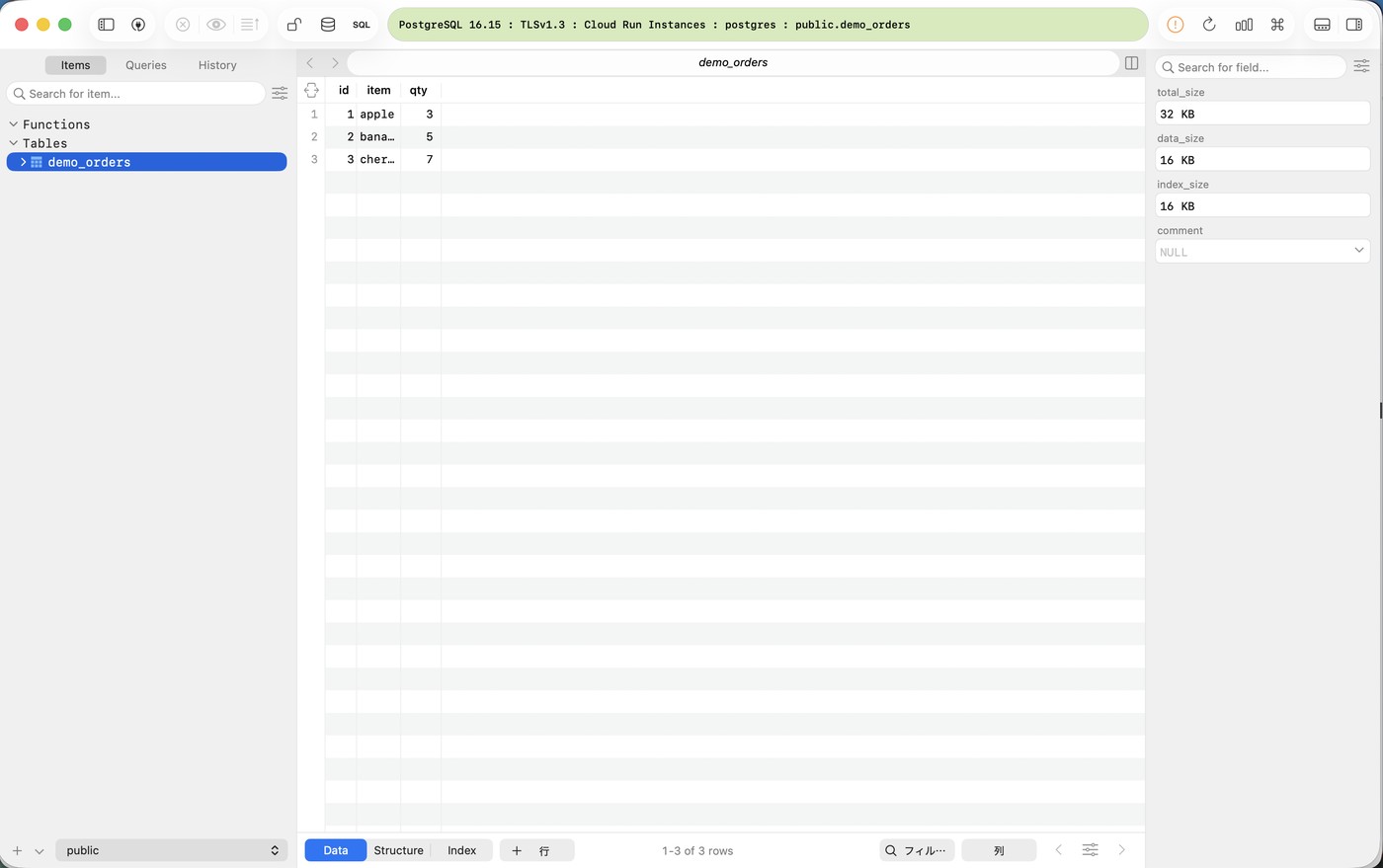Open the metrics bar chart icon
The height and width of the screenshot is (868, 1383).
pyautogui.click(x=1244, y=25)
